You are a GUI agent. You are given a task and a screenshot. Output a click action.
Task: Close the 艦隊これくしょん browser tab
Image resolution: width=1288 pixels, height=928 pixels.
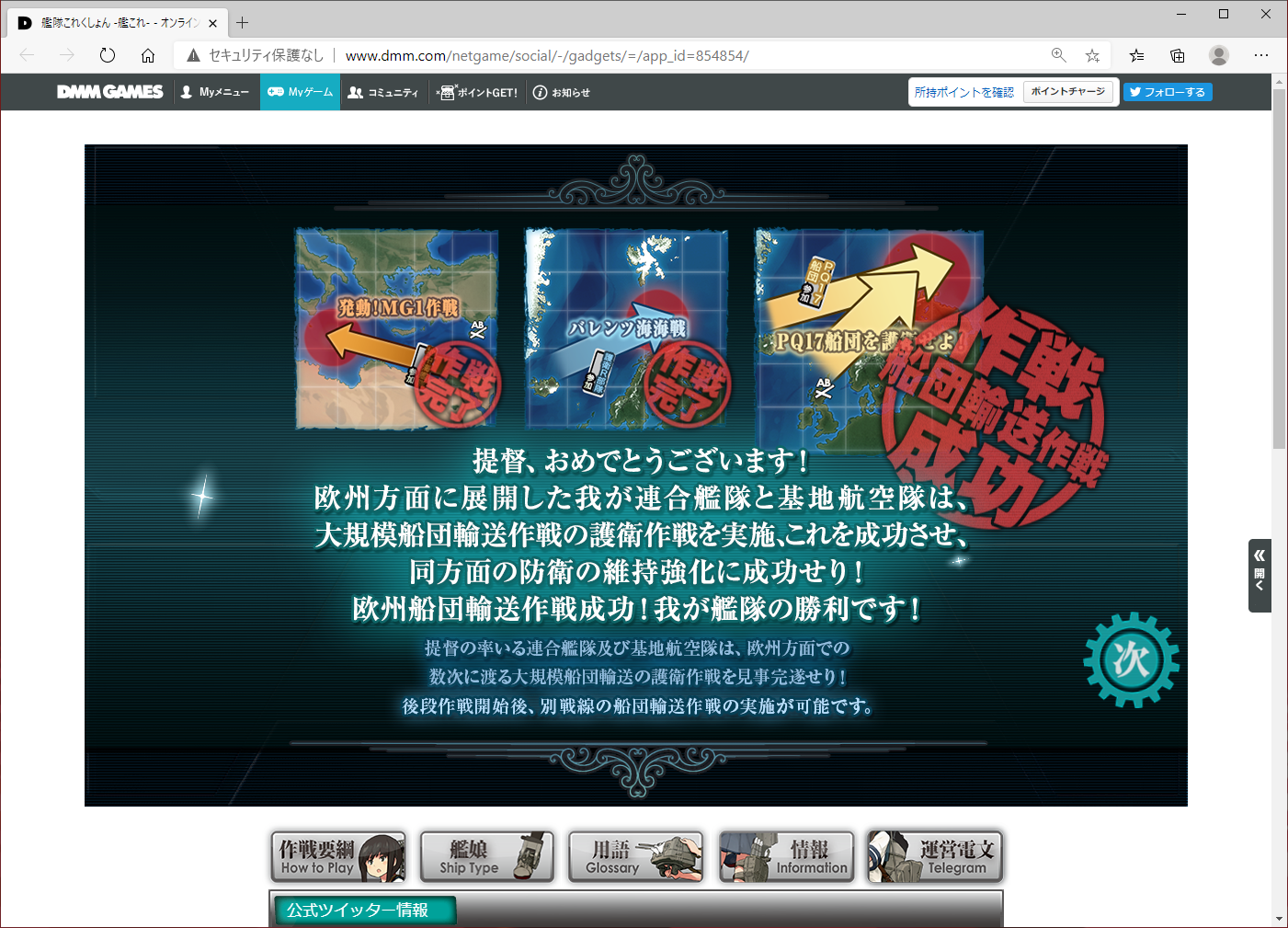(212, 23)
